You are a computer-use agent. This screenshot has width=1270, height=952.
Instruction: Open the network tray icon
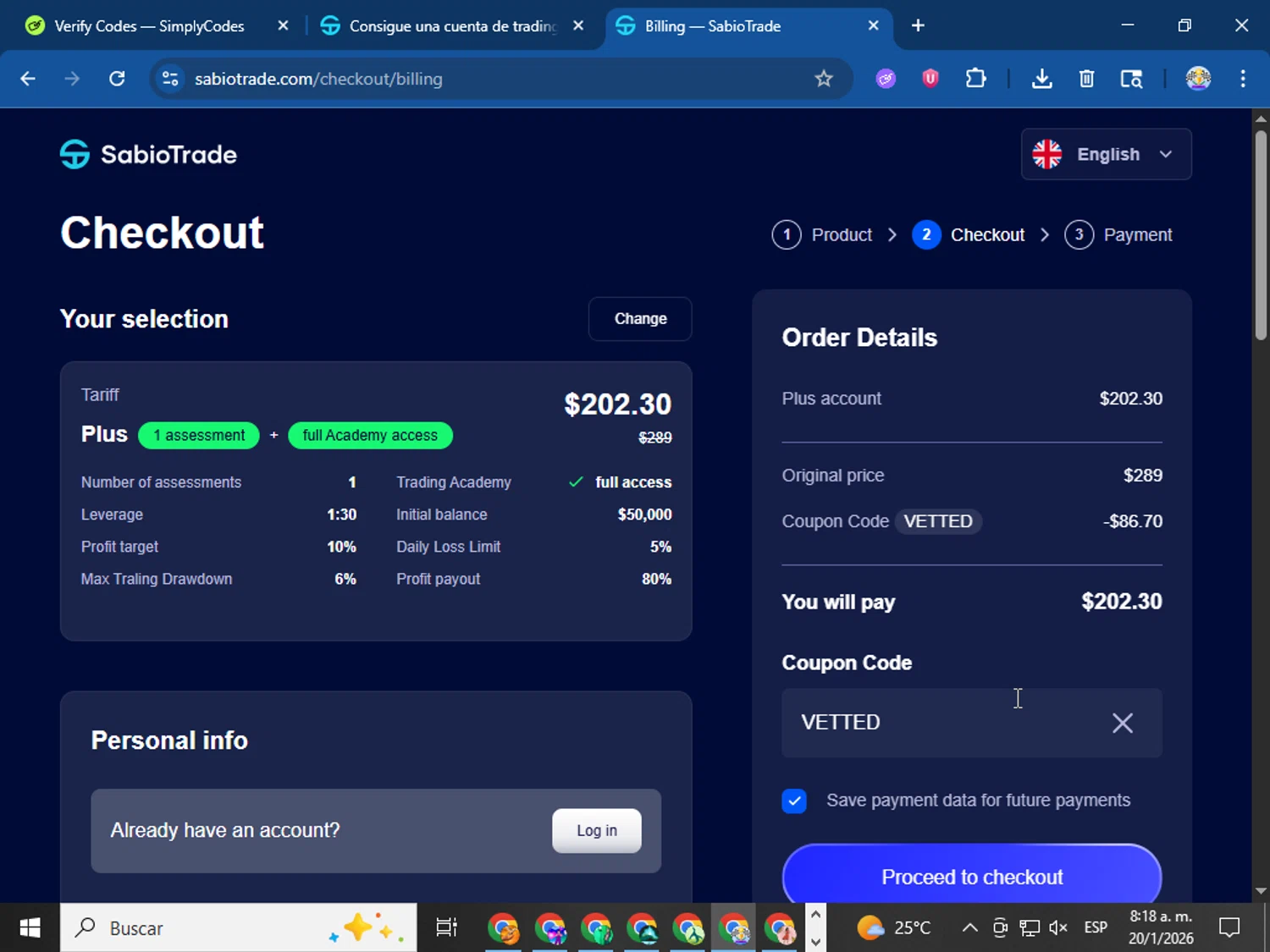(1029, 928)
